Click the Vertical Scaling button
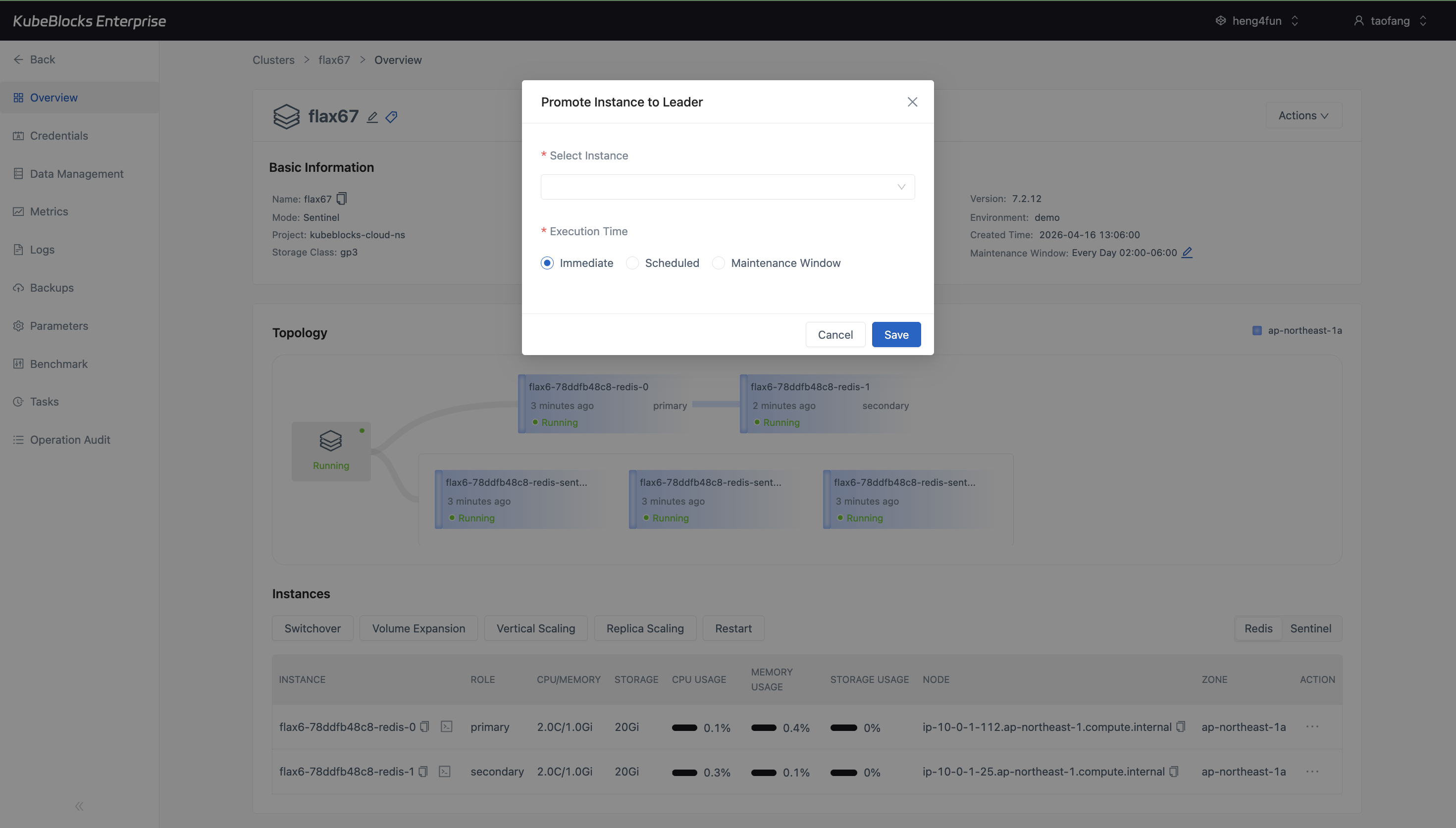Screen dimensions: 1456x828 535,628
